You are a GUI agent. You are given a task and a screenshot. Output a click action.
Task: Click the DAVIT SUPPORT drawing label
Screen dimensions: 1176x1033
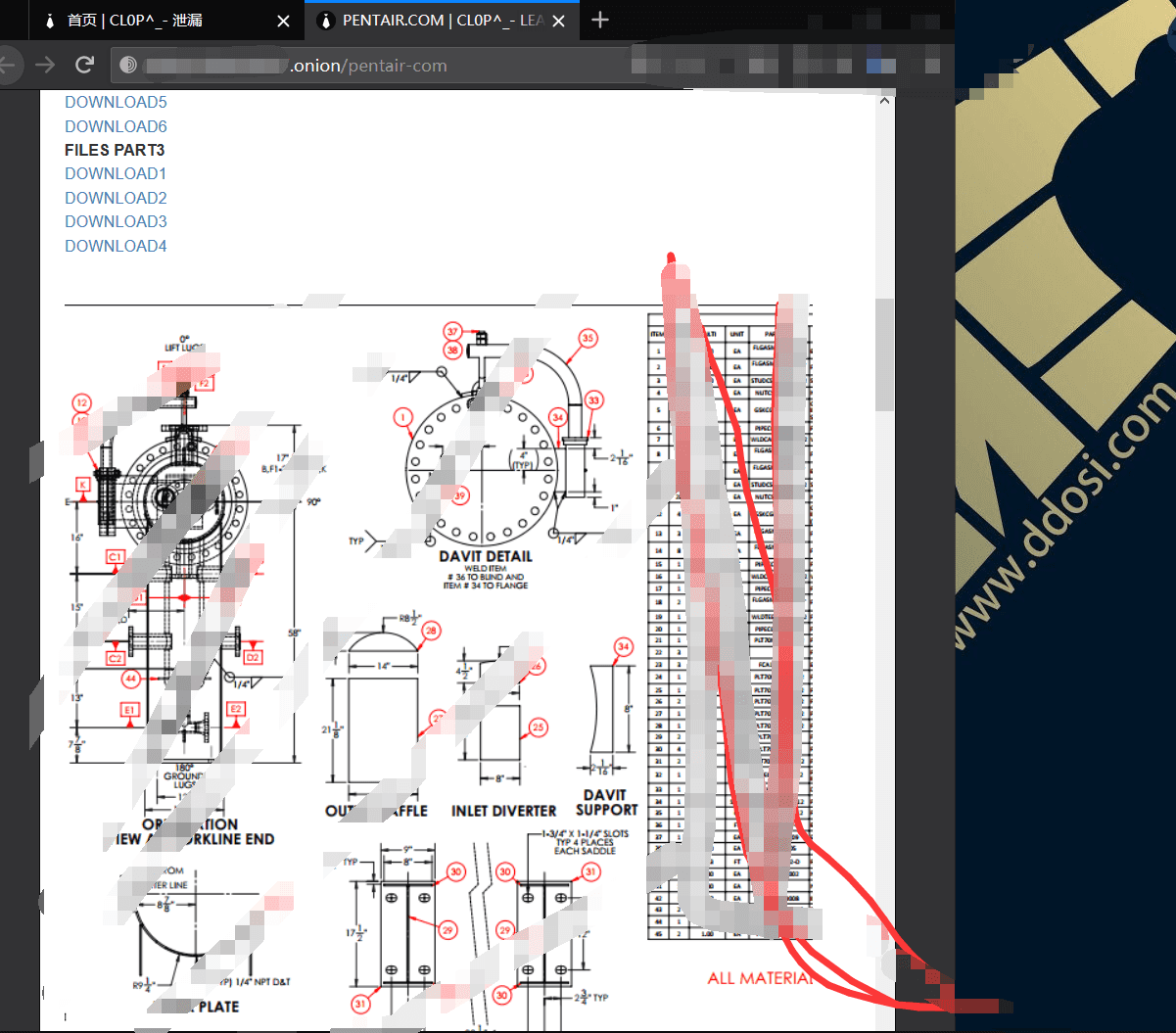coord(606,802)
